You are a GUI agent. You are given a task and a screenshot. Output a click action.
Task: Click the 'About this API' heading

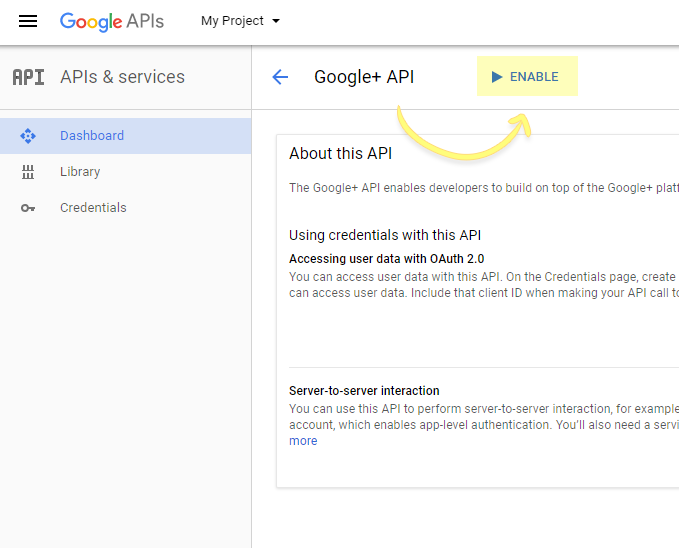coord(341,154)
